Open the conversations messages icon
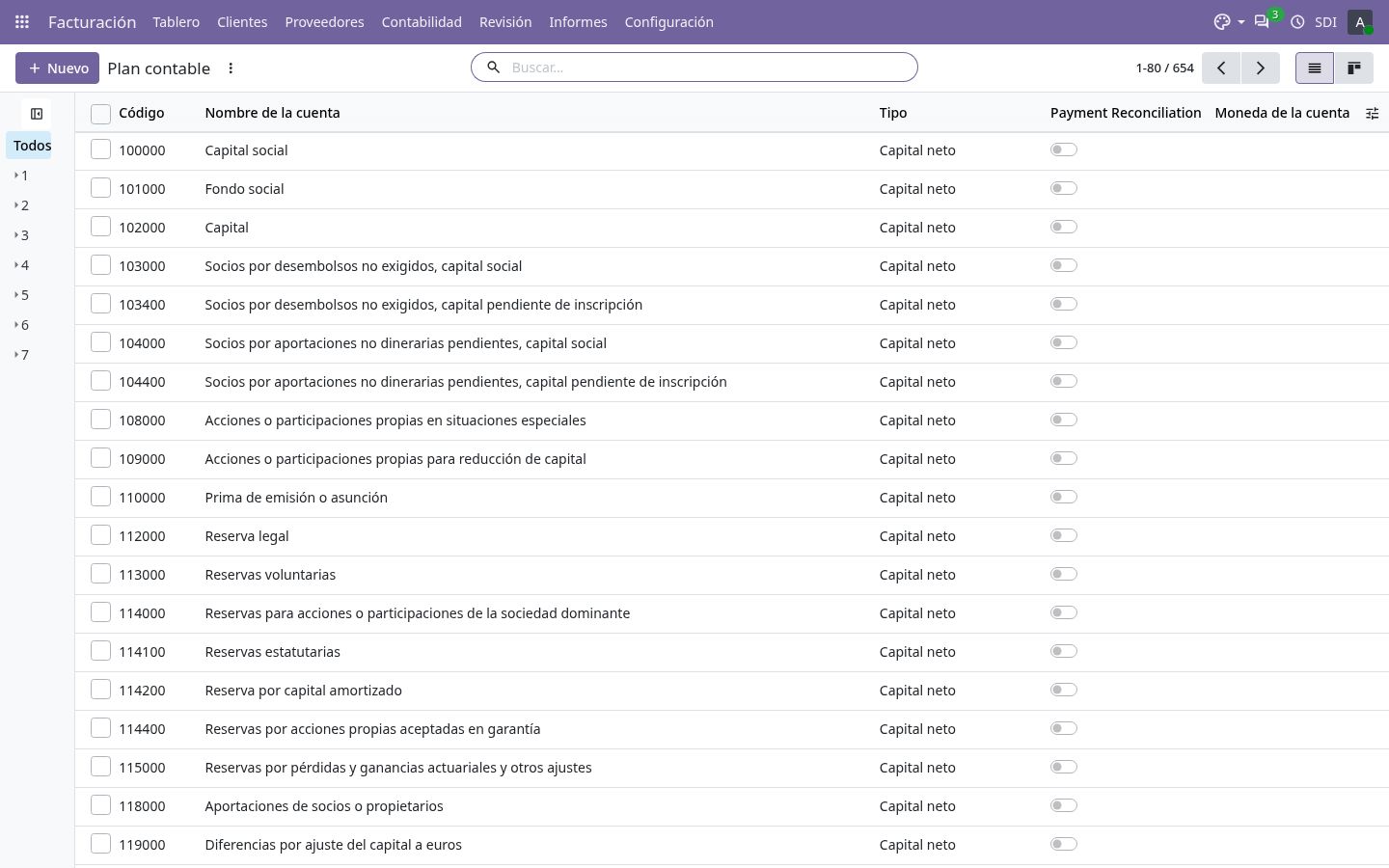 (x=1262, y=21)
